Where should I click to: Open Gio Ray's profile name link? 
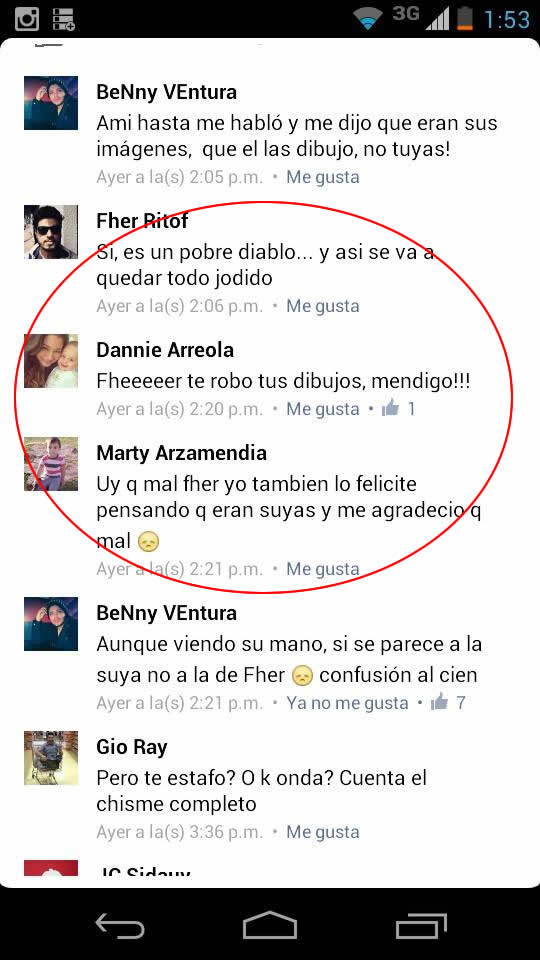coord(132,747)
